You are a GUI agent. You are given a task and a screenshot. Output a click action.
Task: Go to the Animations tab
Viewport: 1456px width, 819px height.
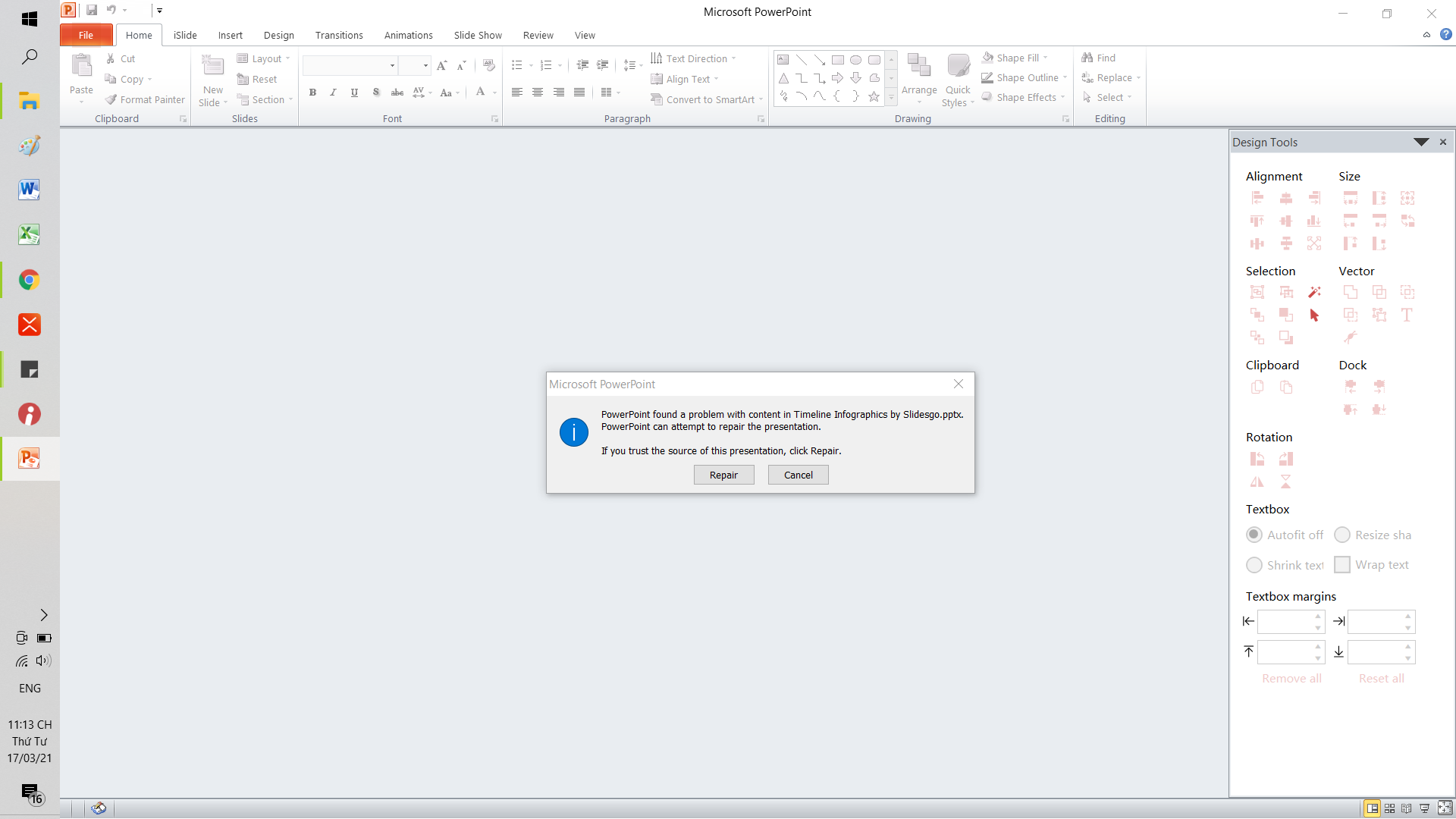click(x=409, y=35)
